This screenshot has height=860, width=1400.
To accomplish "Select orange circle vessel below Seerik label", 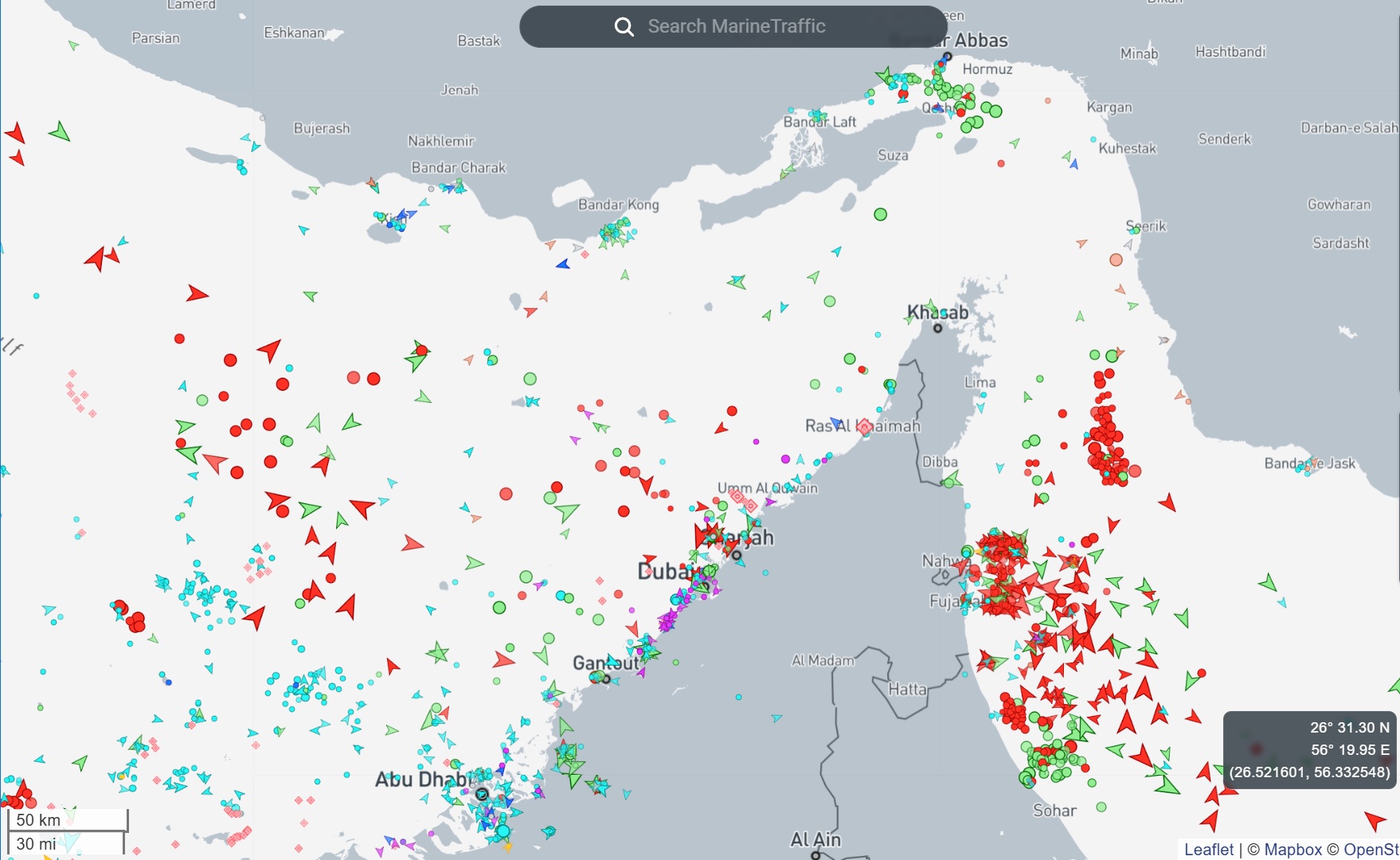I will click(1116, 260).
